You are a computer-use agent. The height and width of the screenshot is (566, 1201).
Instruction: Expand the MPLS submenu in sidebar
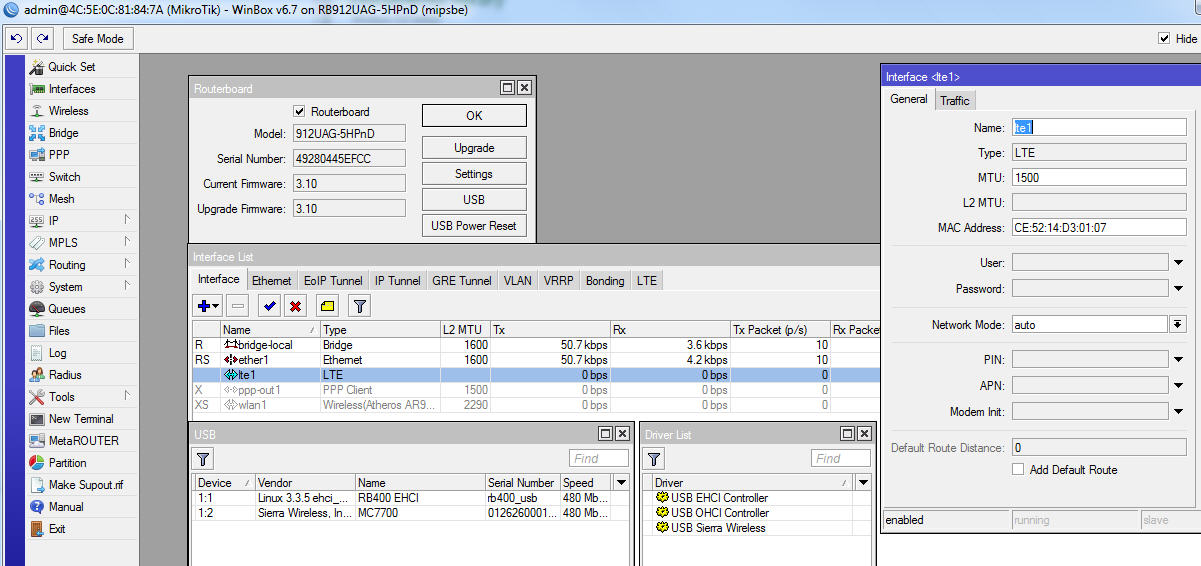click(x=127, y=242)
